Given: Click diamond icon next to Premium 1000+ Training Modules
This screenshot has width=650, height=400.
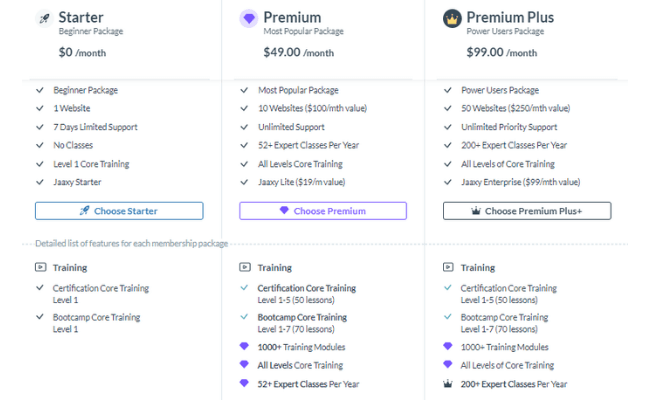Looking at the screenshot, I should click(x=244, y=346).
